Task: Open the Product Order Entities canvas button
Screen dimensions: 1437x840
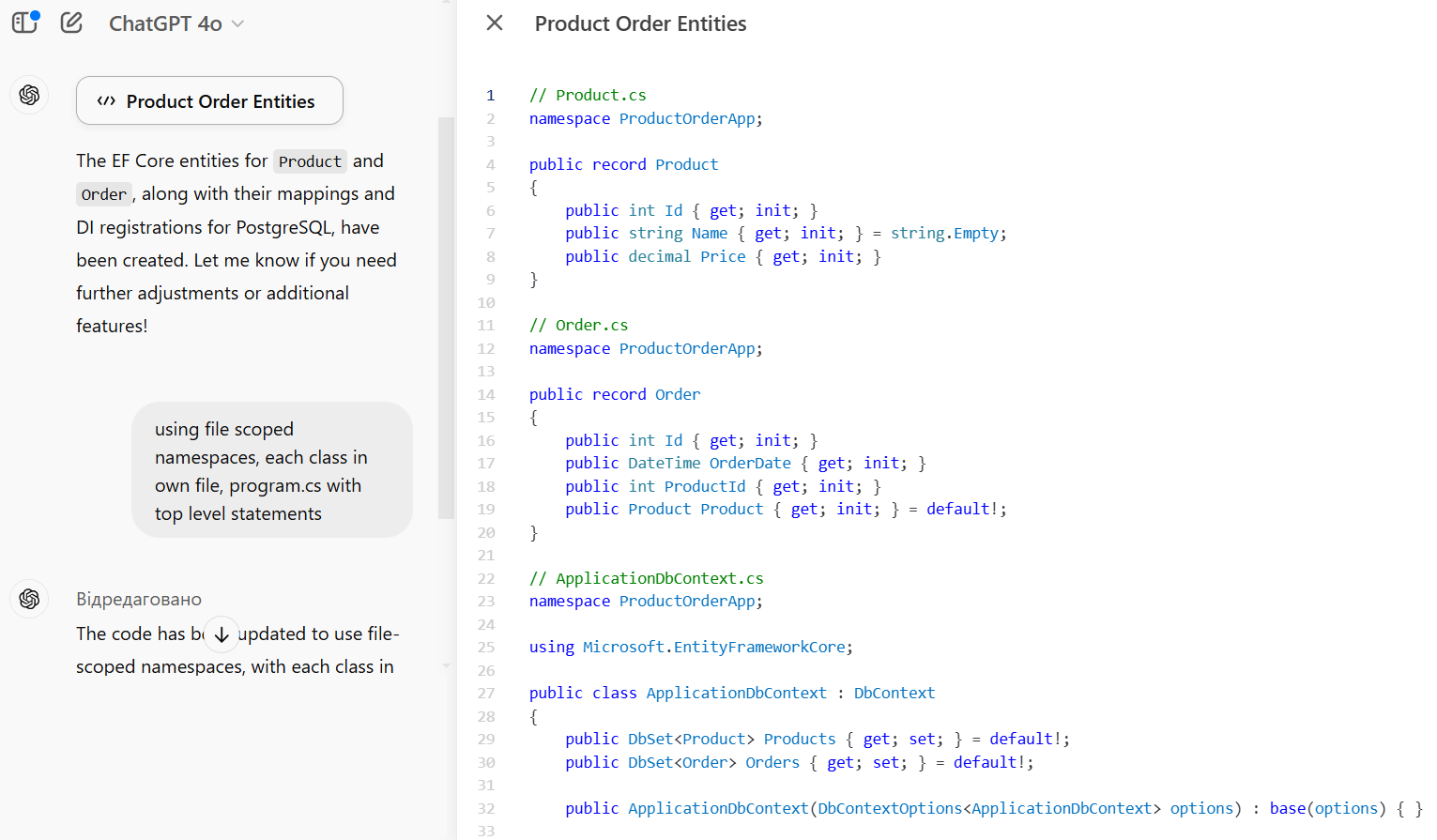Action: click(209, 100)
